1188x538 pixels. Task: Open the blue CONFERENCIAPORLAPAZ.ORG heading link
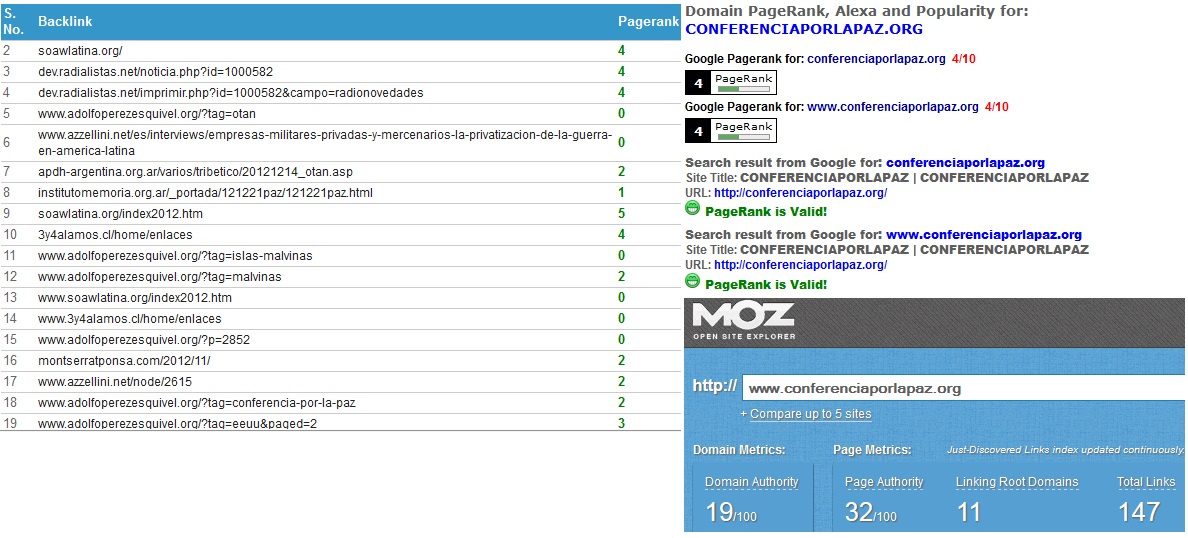(804, 29)
